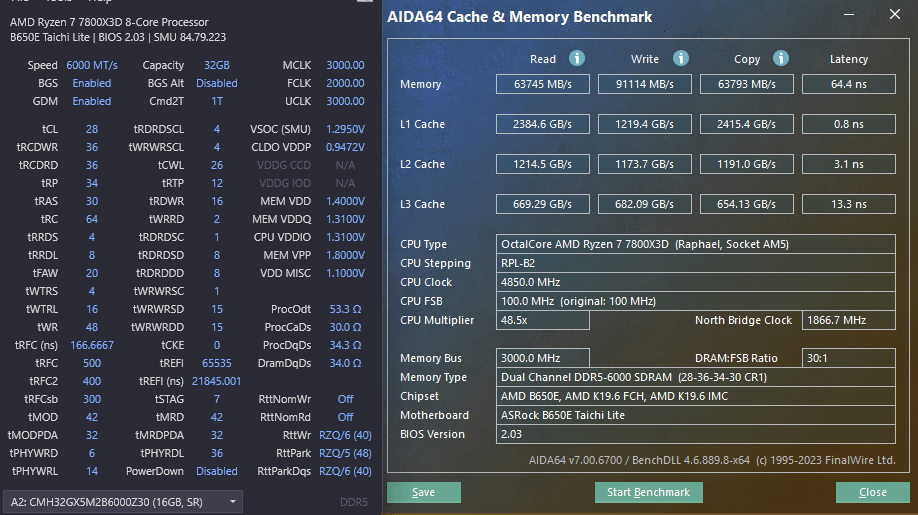
Task: Click the CPU Stepping RPL-B2 field
Action: [696, 263]
